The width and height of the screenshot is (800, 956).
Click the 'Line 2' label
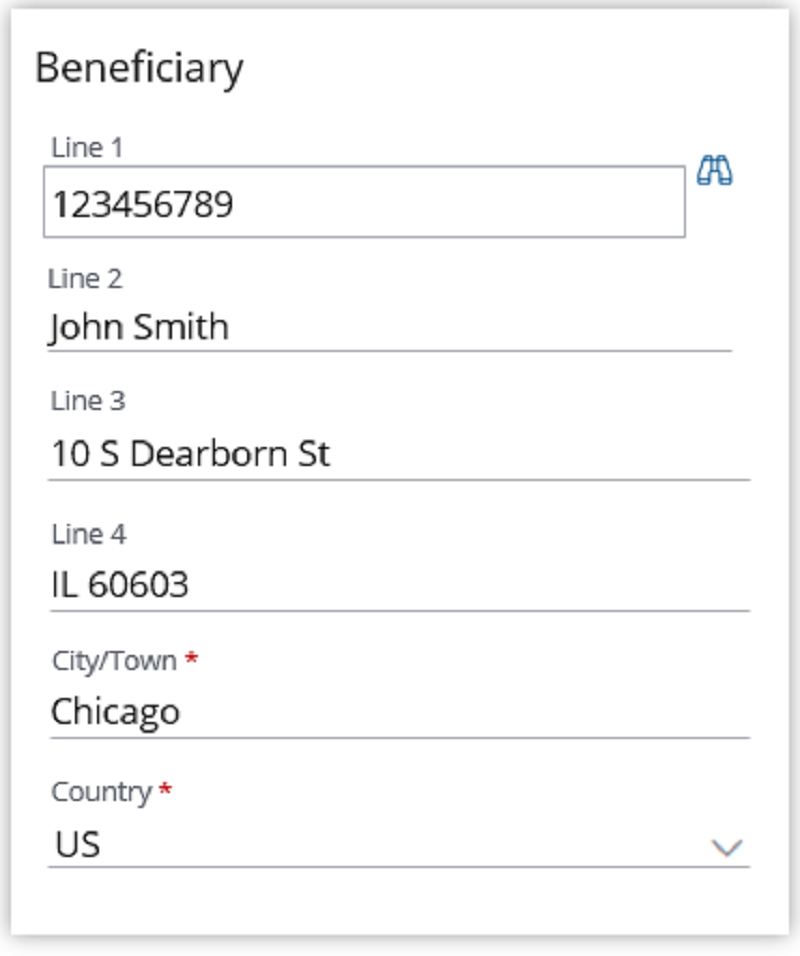(x=85, y=279)
